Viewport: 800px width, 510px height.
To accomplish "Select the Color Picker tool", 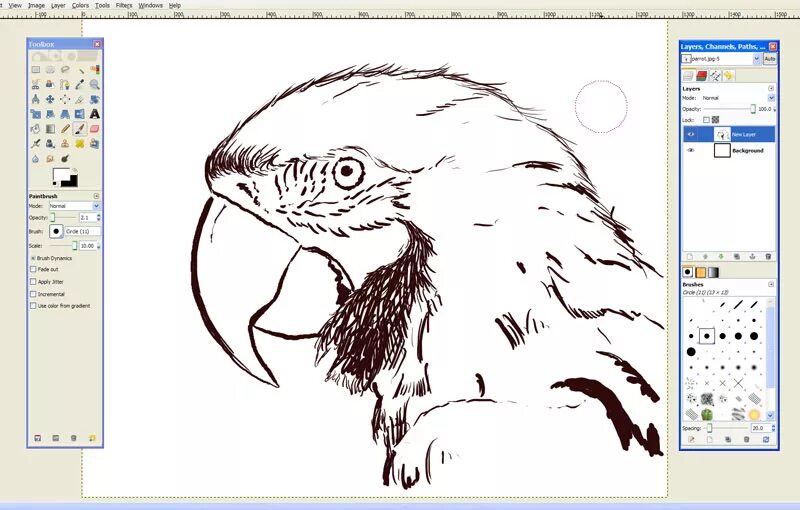I will point(80,84).
